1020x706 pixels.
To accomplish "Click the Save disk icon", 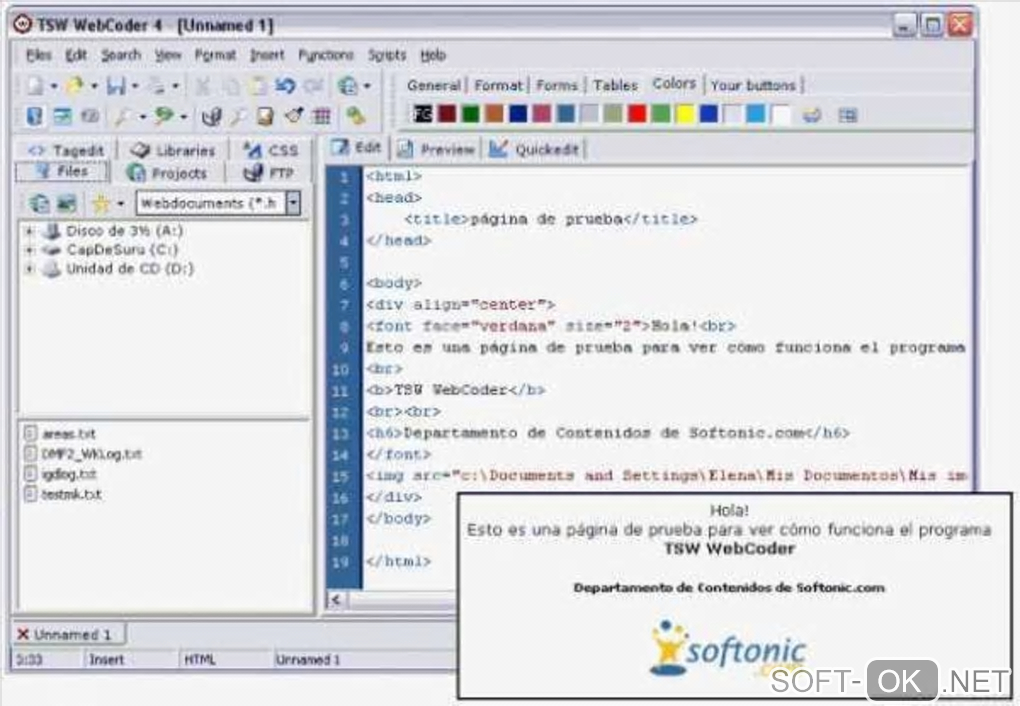I will (116, 85).
